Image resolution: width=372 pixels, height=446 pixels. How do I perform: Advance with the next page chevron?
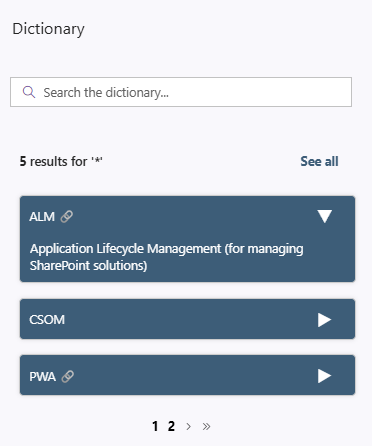tap(189, 426)
